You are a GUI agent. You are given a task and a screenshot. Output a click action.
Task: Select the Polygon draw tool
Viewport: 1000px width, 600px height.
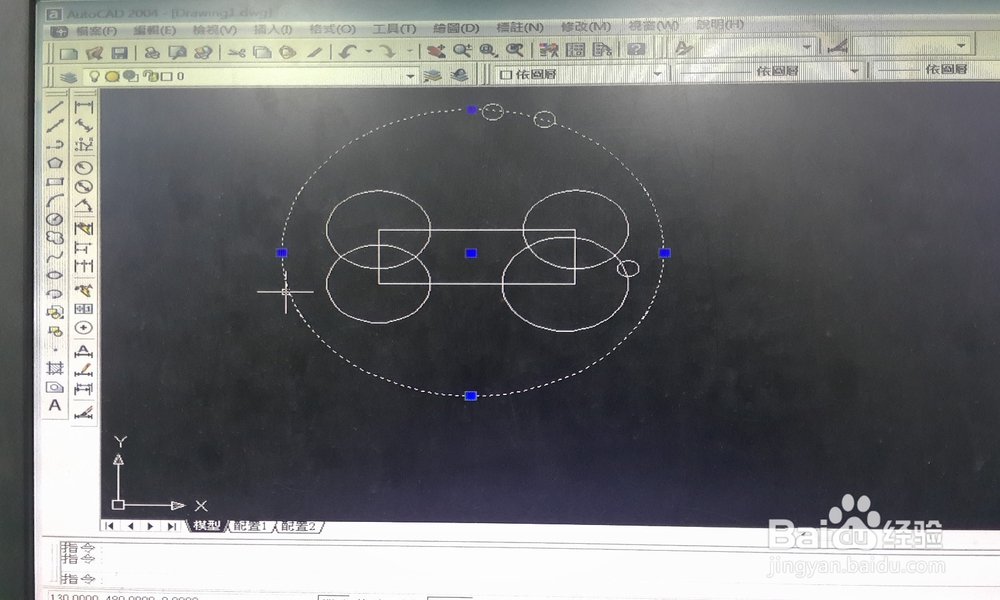[55, 163]
